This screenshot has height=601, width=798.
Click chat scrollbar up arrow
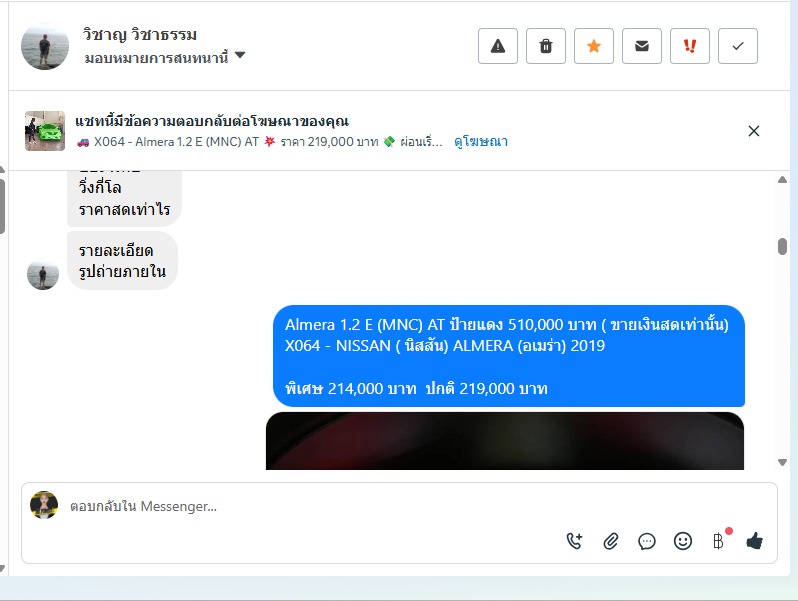782,180
